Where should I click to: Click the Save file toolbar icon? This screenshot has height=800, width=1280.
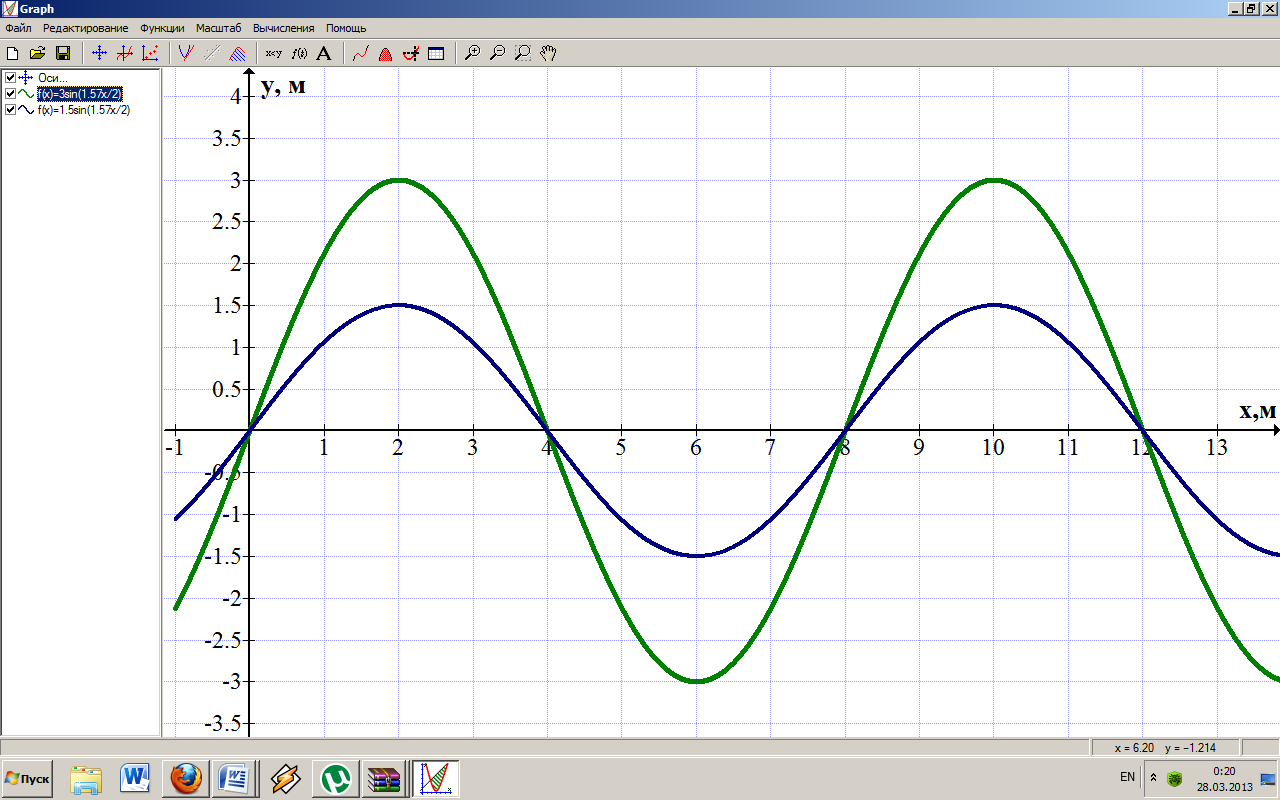coord(62,53)
